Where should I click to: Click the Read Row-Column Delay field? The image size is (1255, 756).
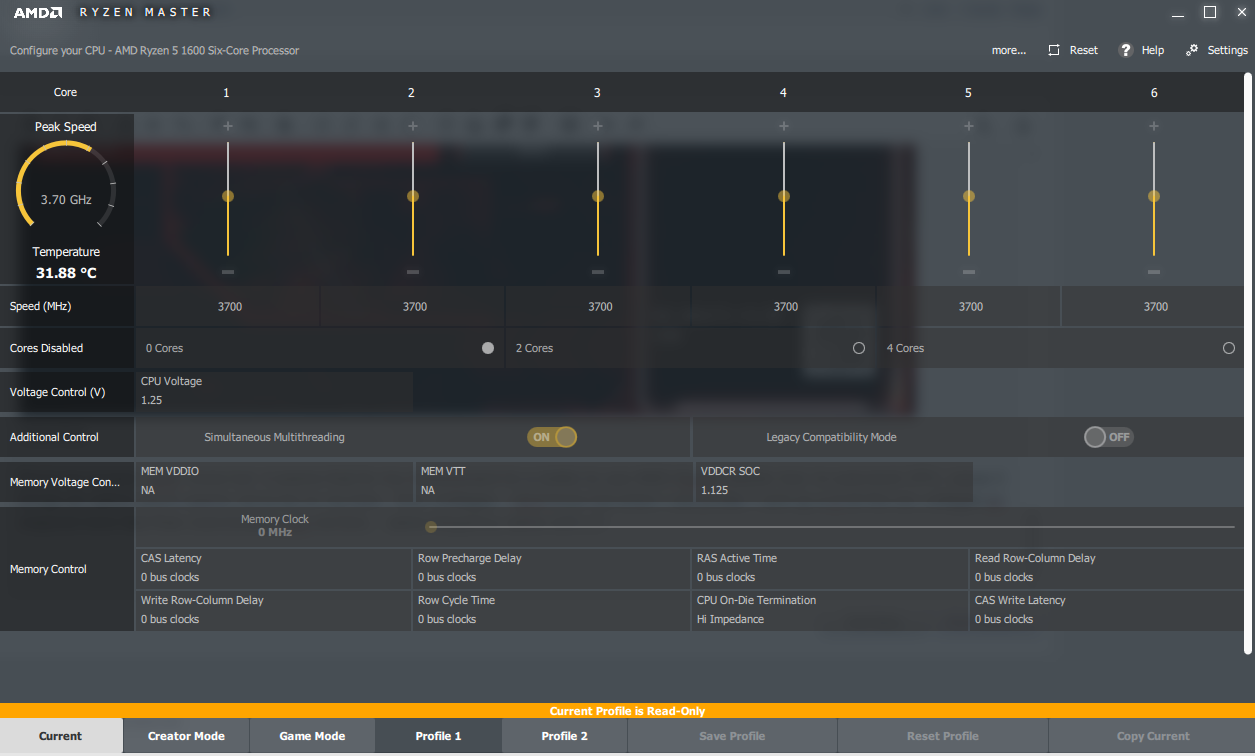(1109, 568)
